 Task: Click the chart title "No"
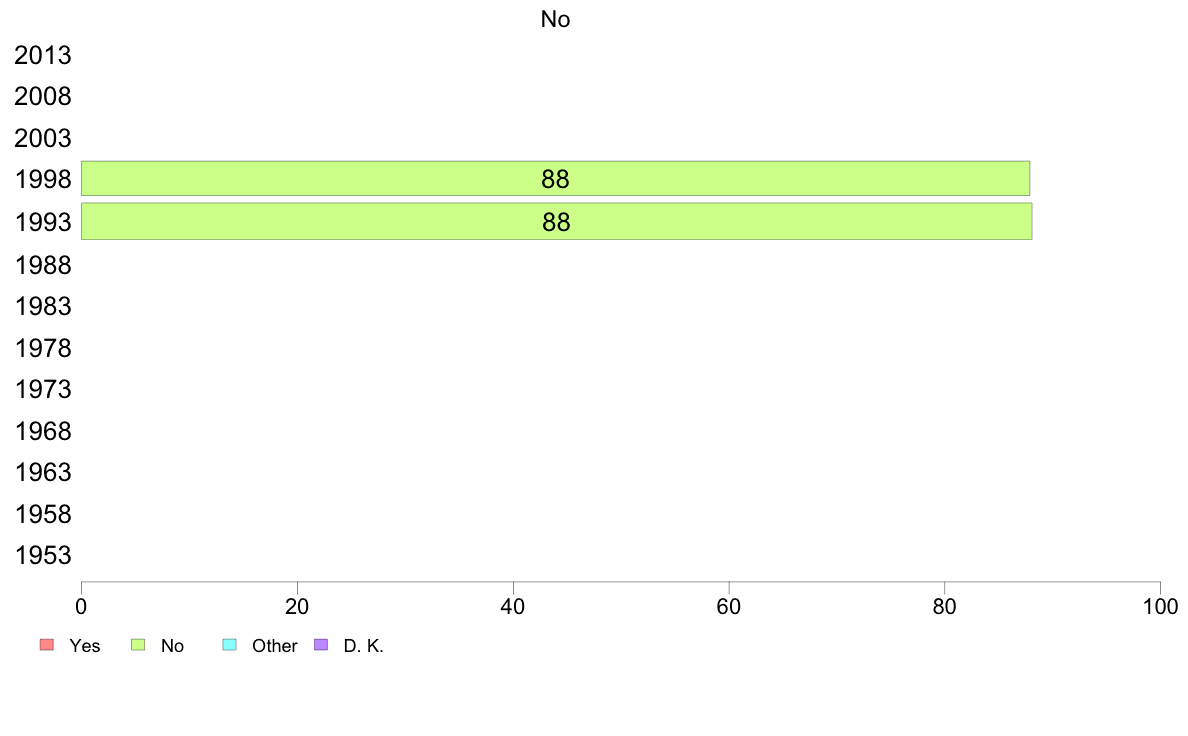555,19
